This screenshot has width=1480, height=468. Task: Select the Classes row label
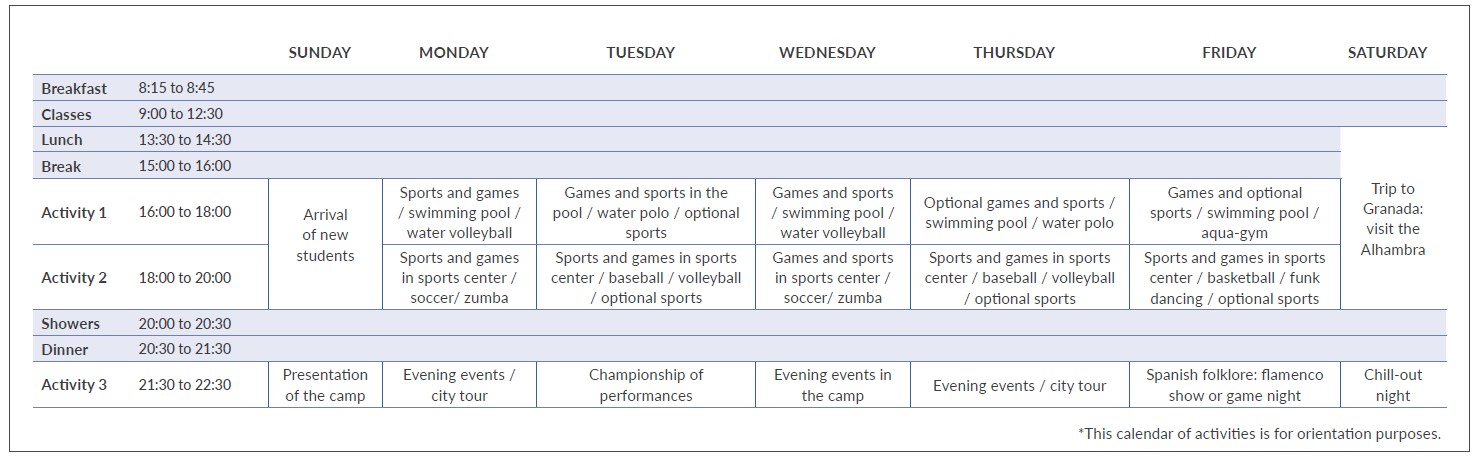(x=66, y=115)
